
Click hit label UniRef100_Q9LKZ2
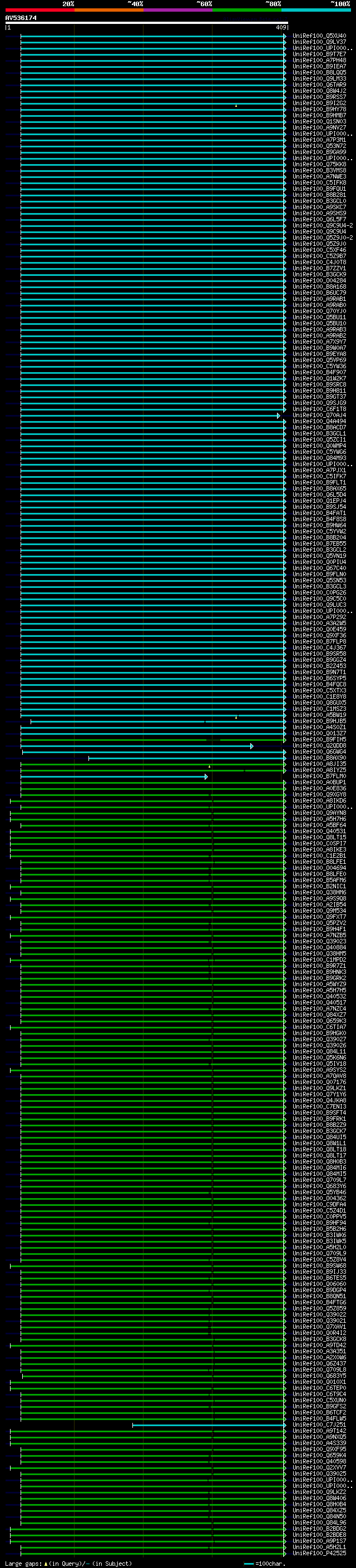pyautogui.click(x=319, y=1492)
